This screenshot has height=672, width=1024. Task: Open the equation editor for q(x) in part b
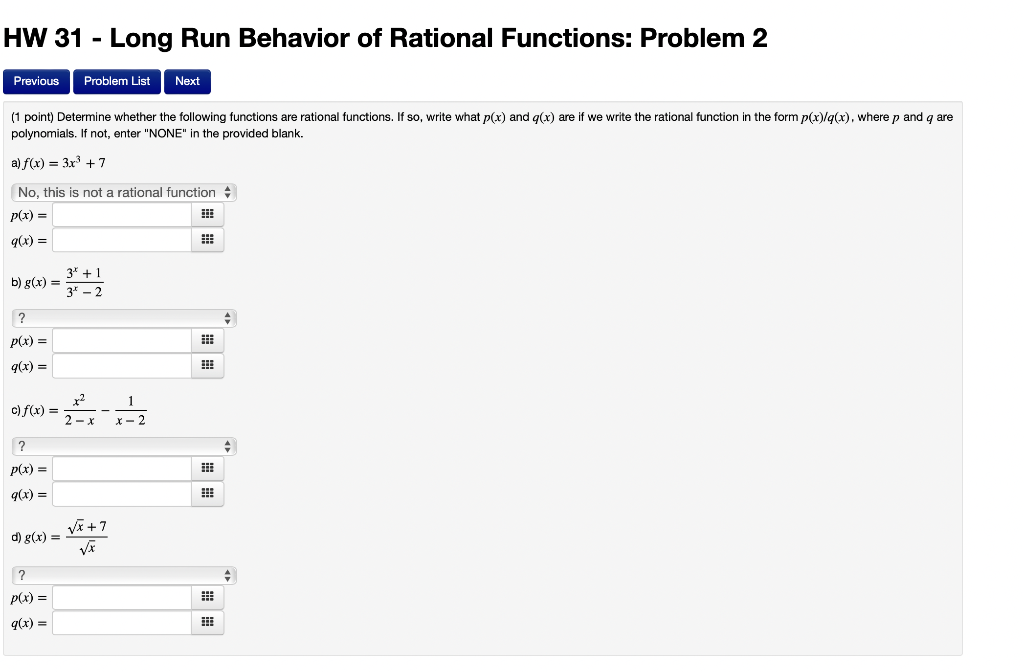207,365
